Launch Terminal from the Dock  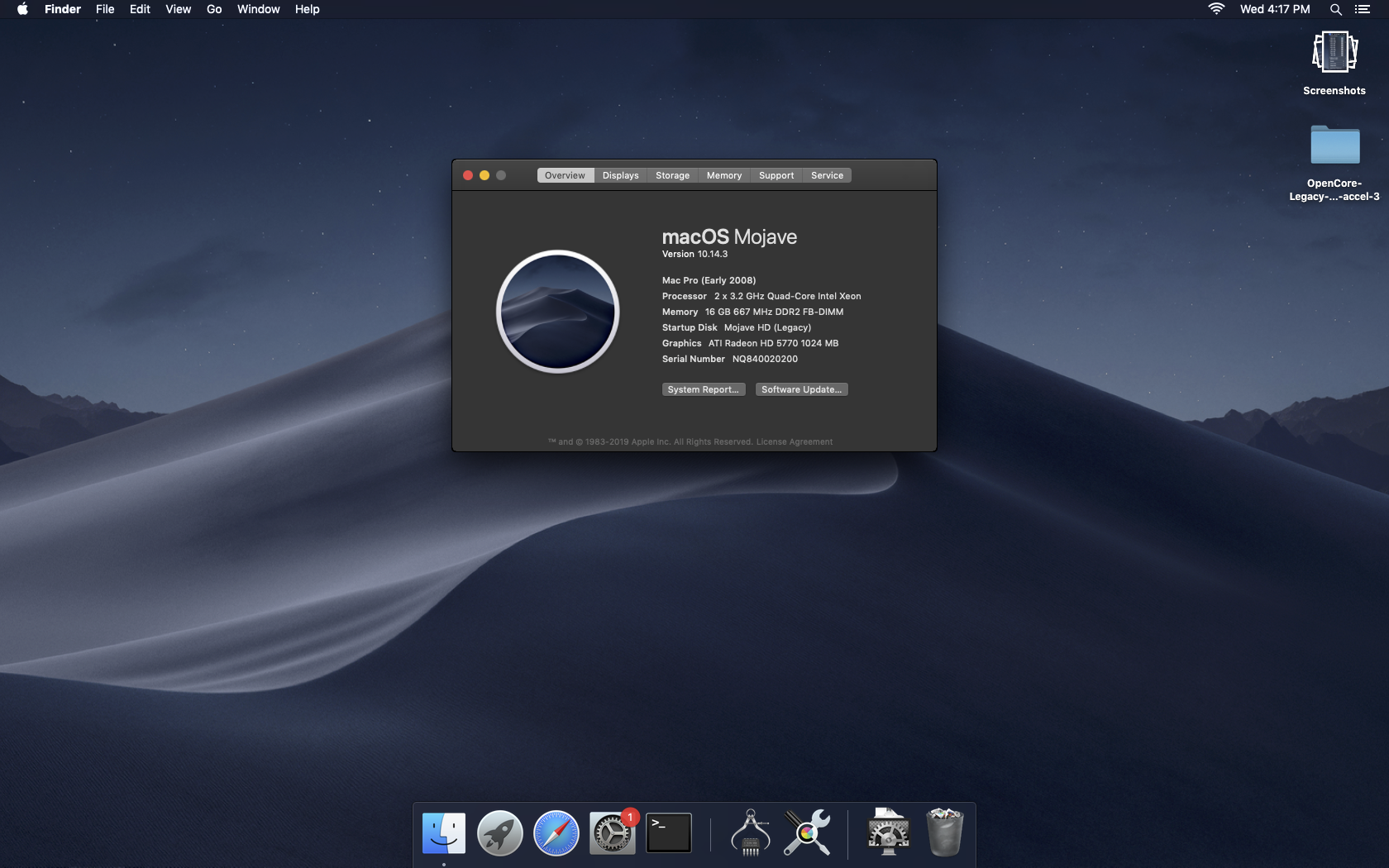tap(669, 832)
